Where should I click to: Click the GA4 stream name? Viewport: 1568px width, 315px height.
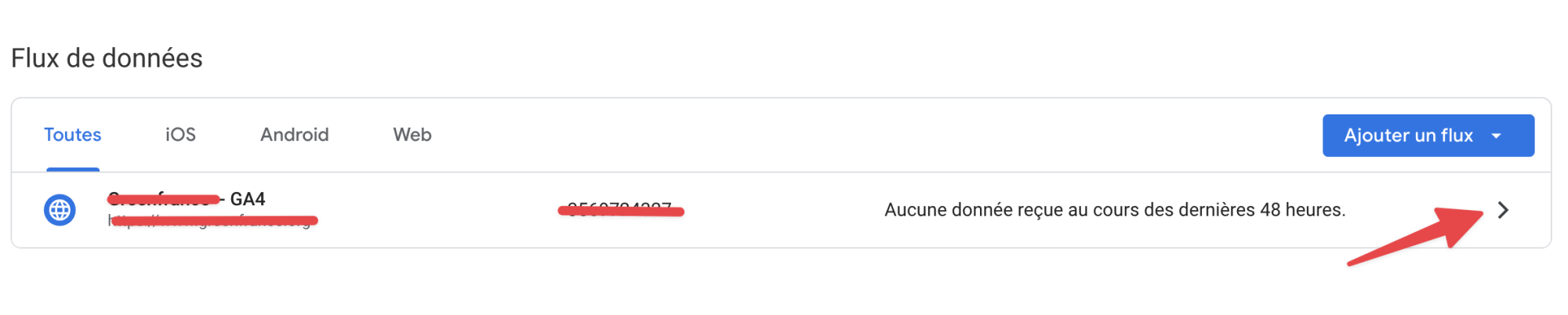coord(247,199)
